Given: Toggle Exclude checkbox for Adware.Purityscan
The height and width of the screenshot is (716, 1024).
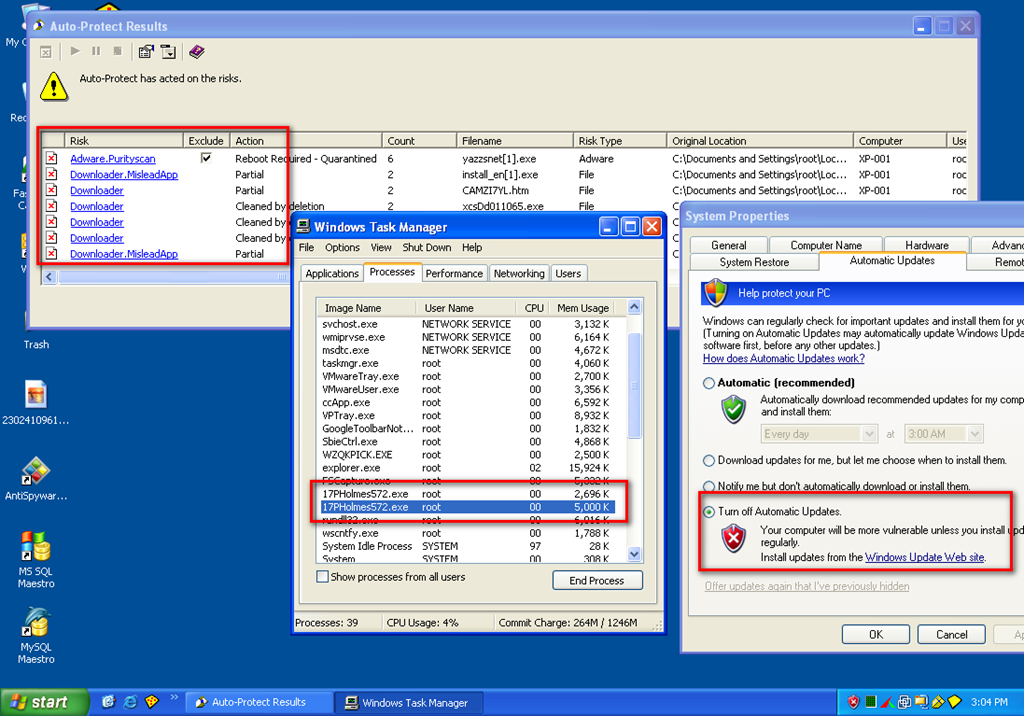Looking at the screenshot, I should (206, 158).
